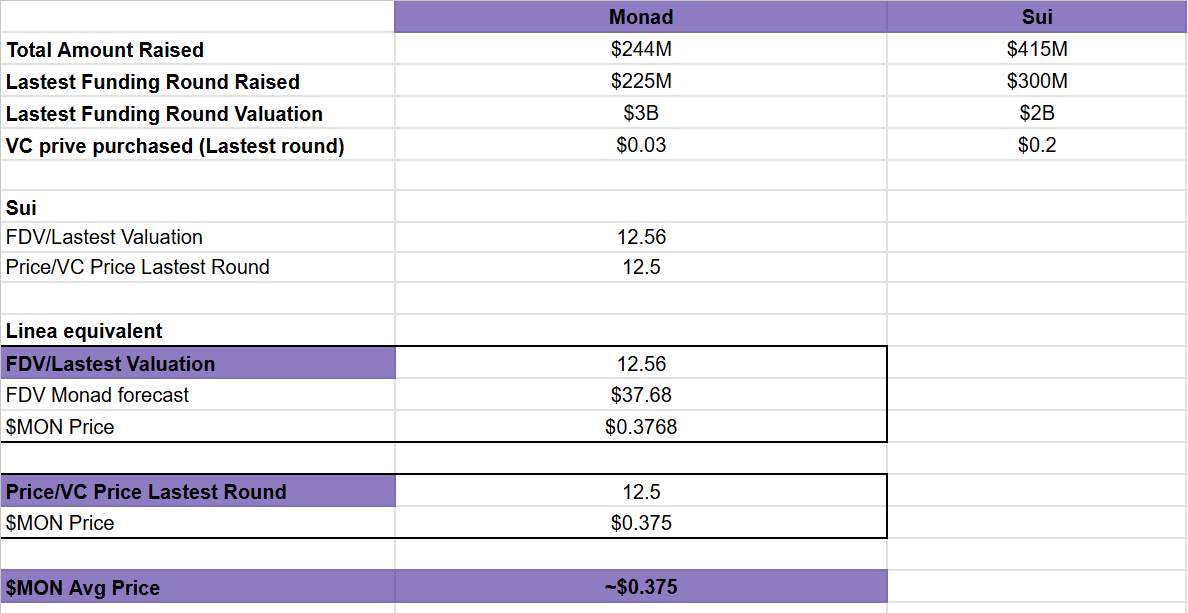Click Sui's $2B valuation cell
Image resolution: width=1188 pixels, height=613 pixels.
(x=1037, y=113)
